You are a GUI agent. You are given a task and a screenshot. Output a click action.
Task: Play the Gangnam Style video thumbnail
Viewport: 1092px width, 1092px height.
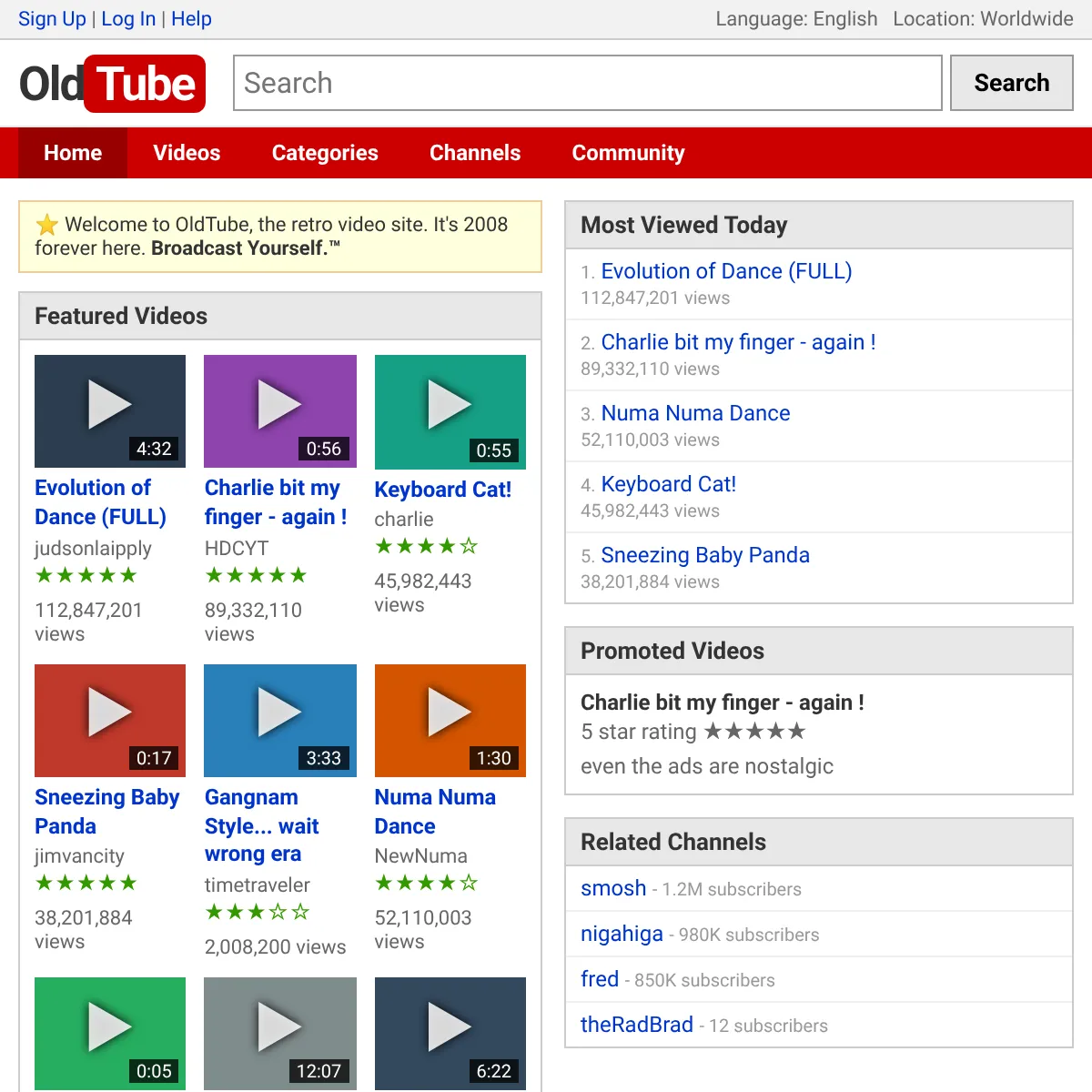tap(280, 721)
